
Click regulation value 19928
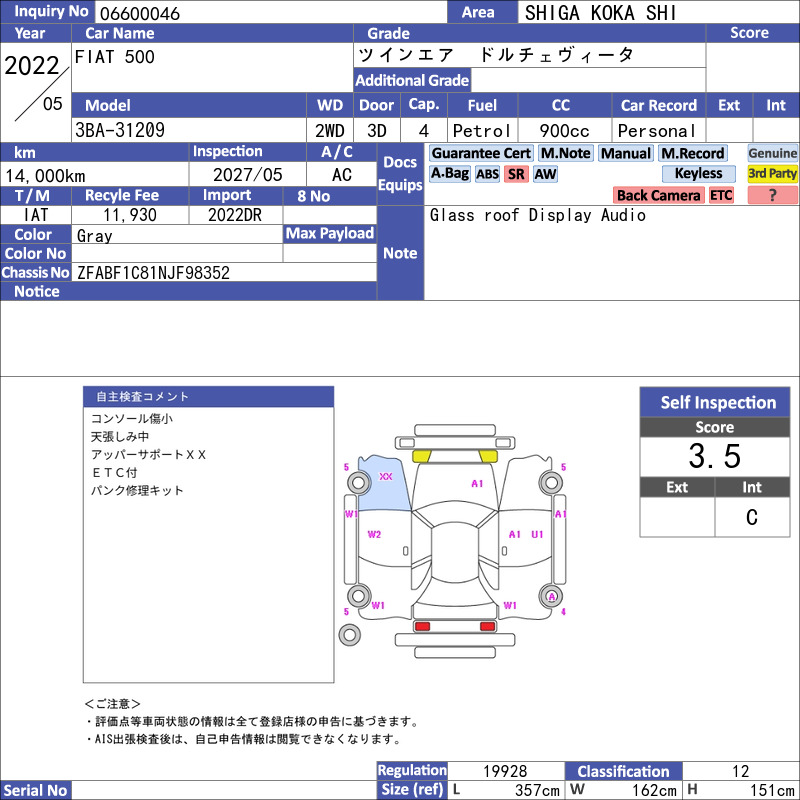pyautogui.click(x=505, y=771)
